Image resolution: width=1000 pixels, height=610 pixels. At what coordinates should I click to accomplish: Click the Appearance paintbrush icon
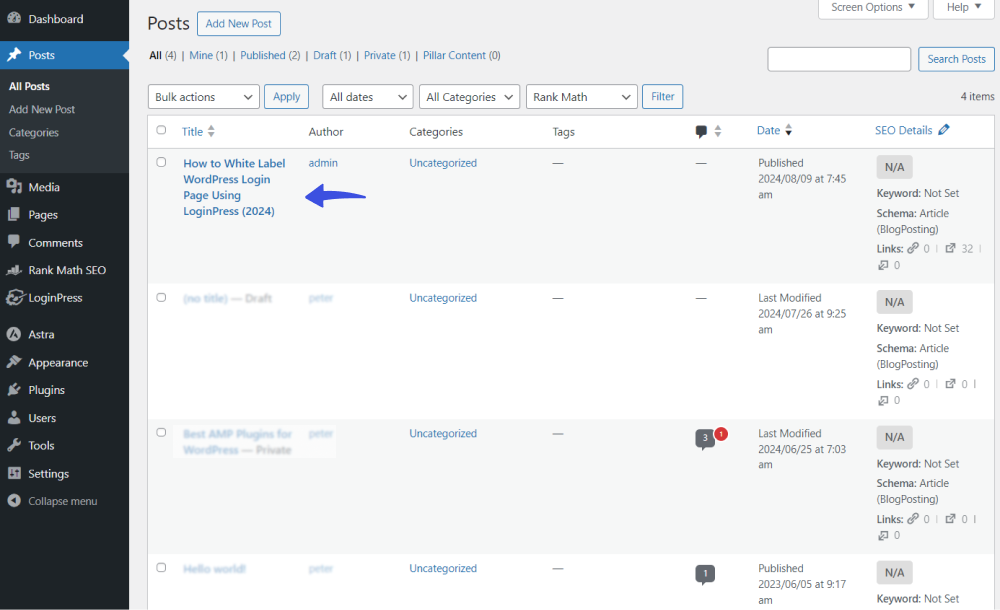(x=14, y=362)
